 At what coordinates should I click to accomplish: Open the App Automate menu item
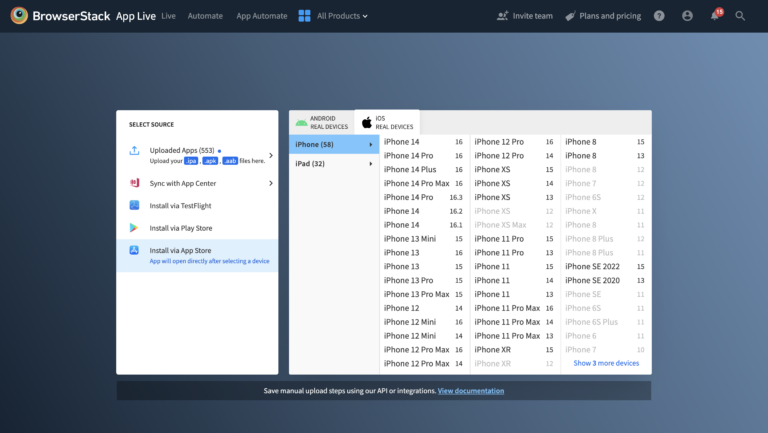(262, 16)
